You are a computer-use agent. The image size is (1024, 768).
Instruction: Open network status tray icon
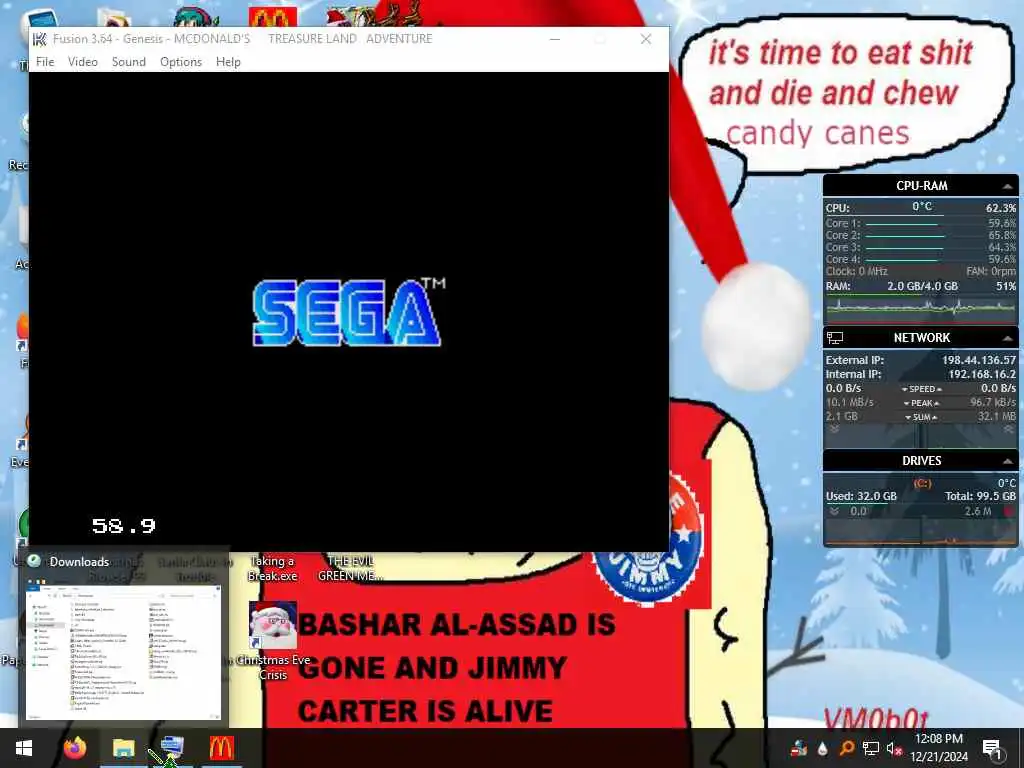[871, 748]
